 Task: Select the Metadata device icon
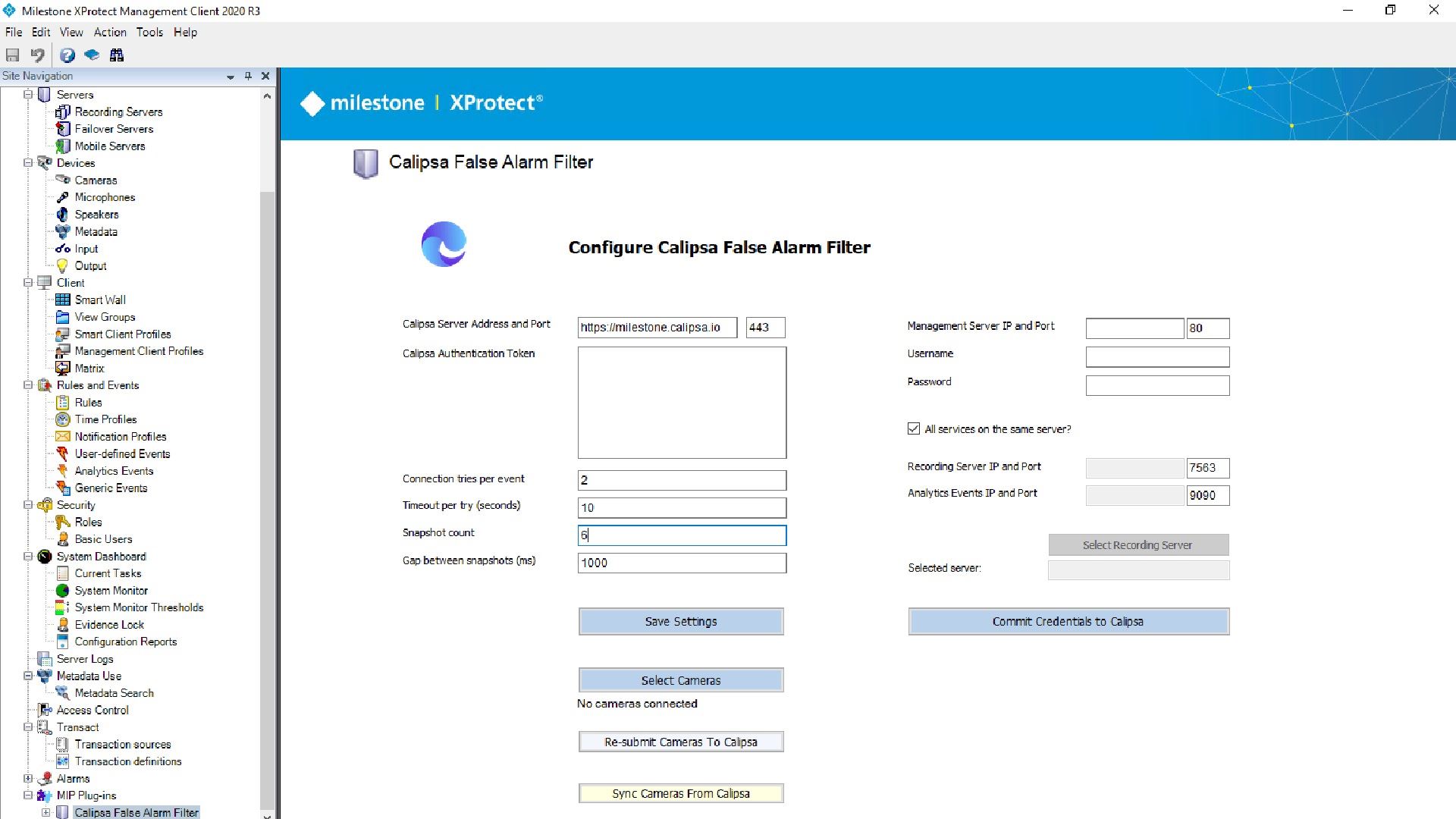pyautogui.click(x=63, y=231)
